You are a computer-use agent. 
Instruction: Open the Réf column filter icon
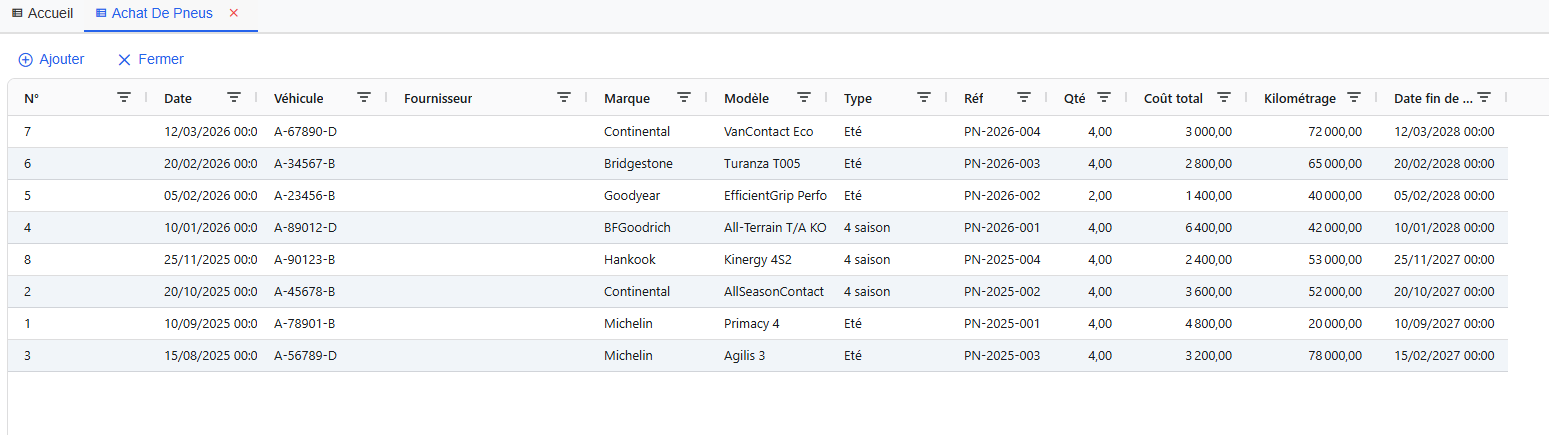(1024, 97)
